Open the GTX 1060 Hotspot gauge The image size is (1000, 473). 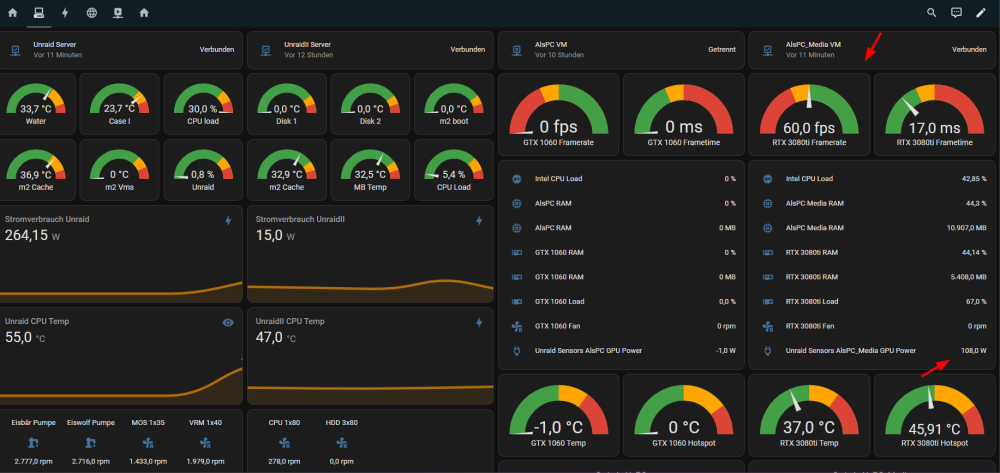[683, 414]
